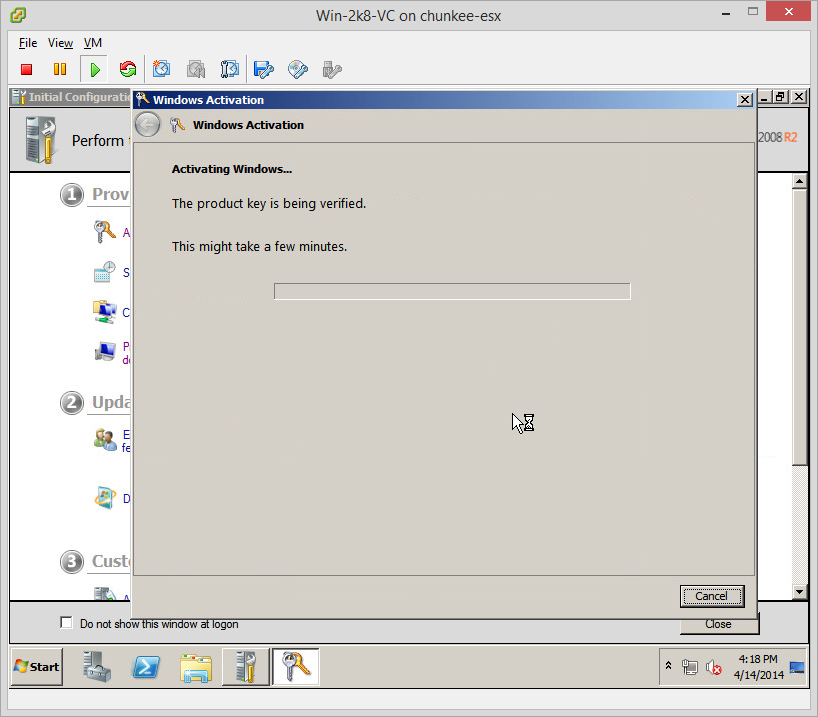Open the Snapshot Manager toolbar icon

tap(230, 69)
